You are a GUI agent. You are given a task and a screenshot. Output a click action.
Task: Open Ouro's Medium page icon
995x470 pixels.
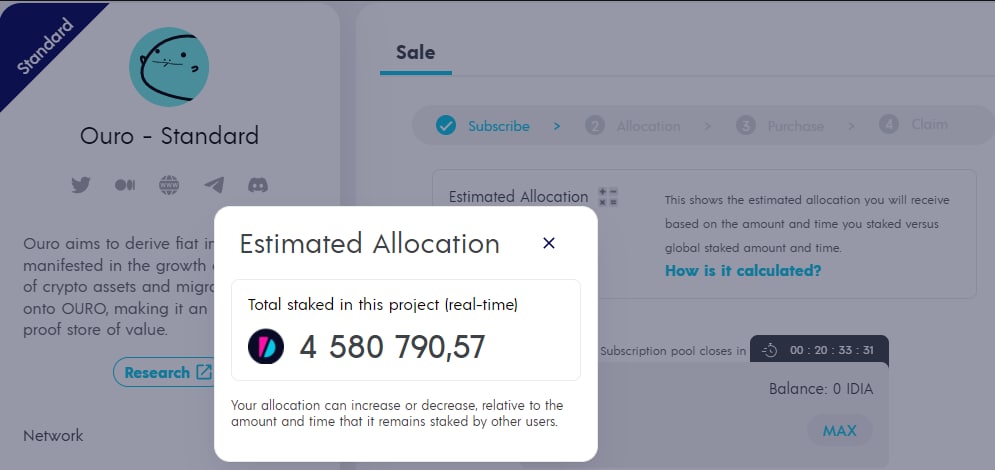[125, 185]
